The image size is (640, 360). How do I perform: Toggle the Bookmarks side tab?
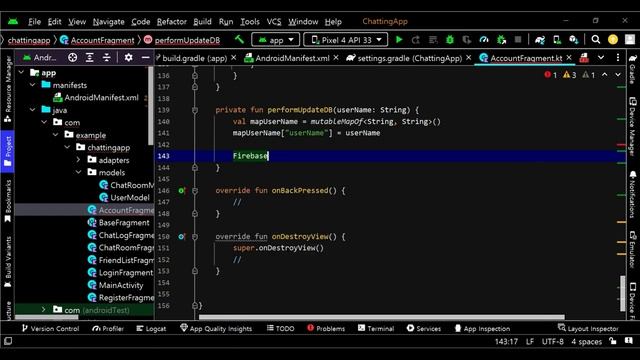[7, 201]
